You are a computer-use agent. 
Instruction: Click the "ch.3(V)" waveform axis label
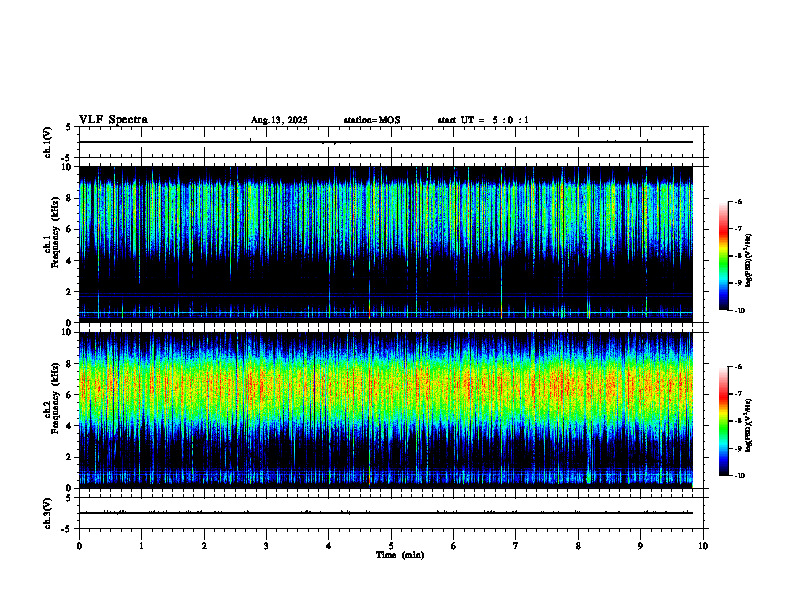(48, 513)
